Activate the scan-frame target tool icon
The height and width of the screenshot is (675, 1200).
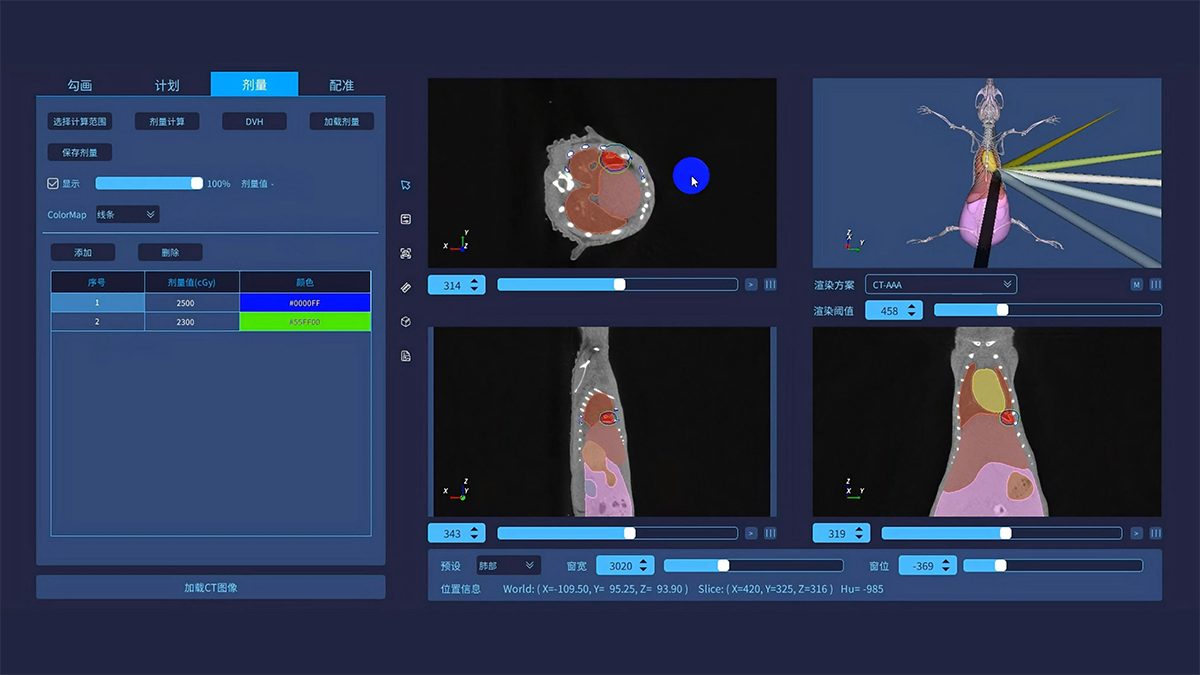tap(405, 253)
